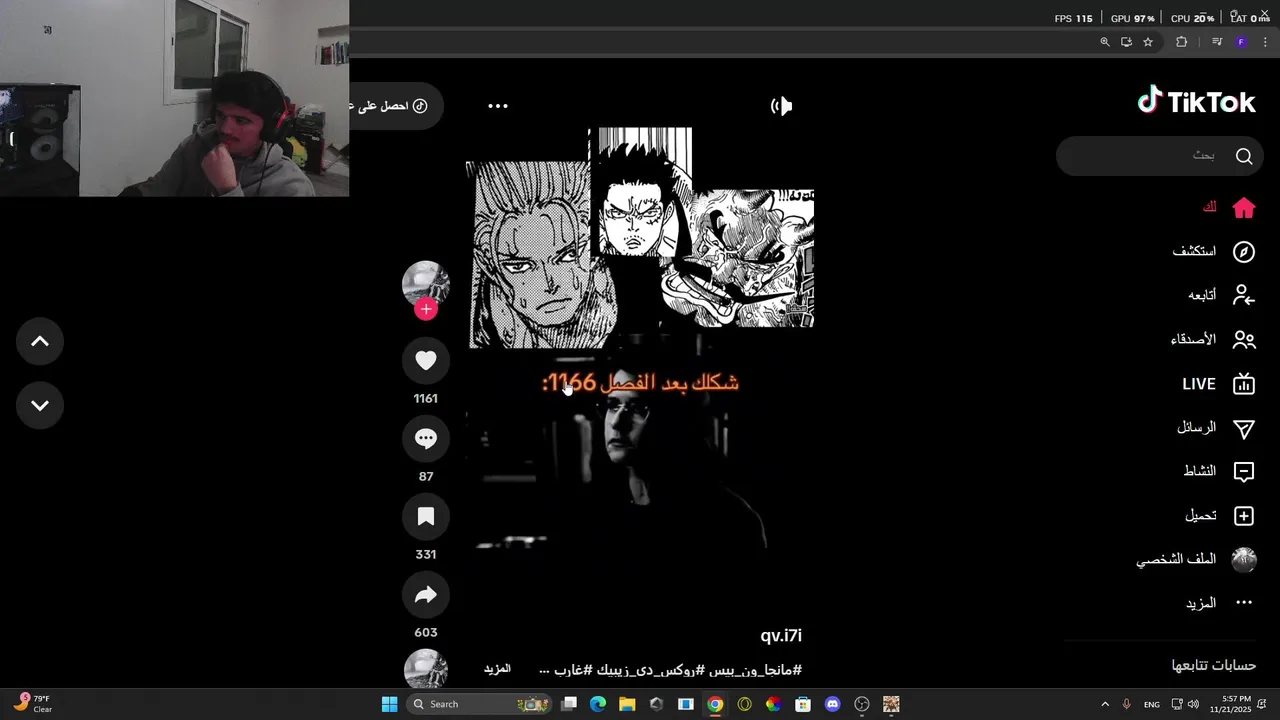Viewport: 1280px width, 720px height.
Task: Open Microsoft Store from the taskbar
Action: pyautogui.click(x=803, y=704)
